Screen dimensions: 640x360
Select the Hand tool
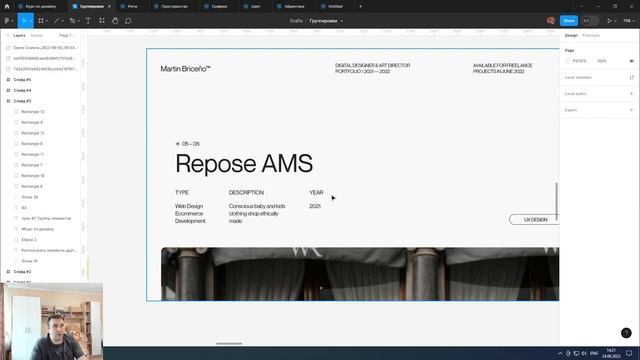click(x=115, y=20)
